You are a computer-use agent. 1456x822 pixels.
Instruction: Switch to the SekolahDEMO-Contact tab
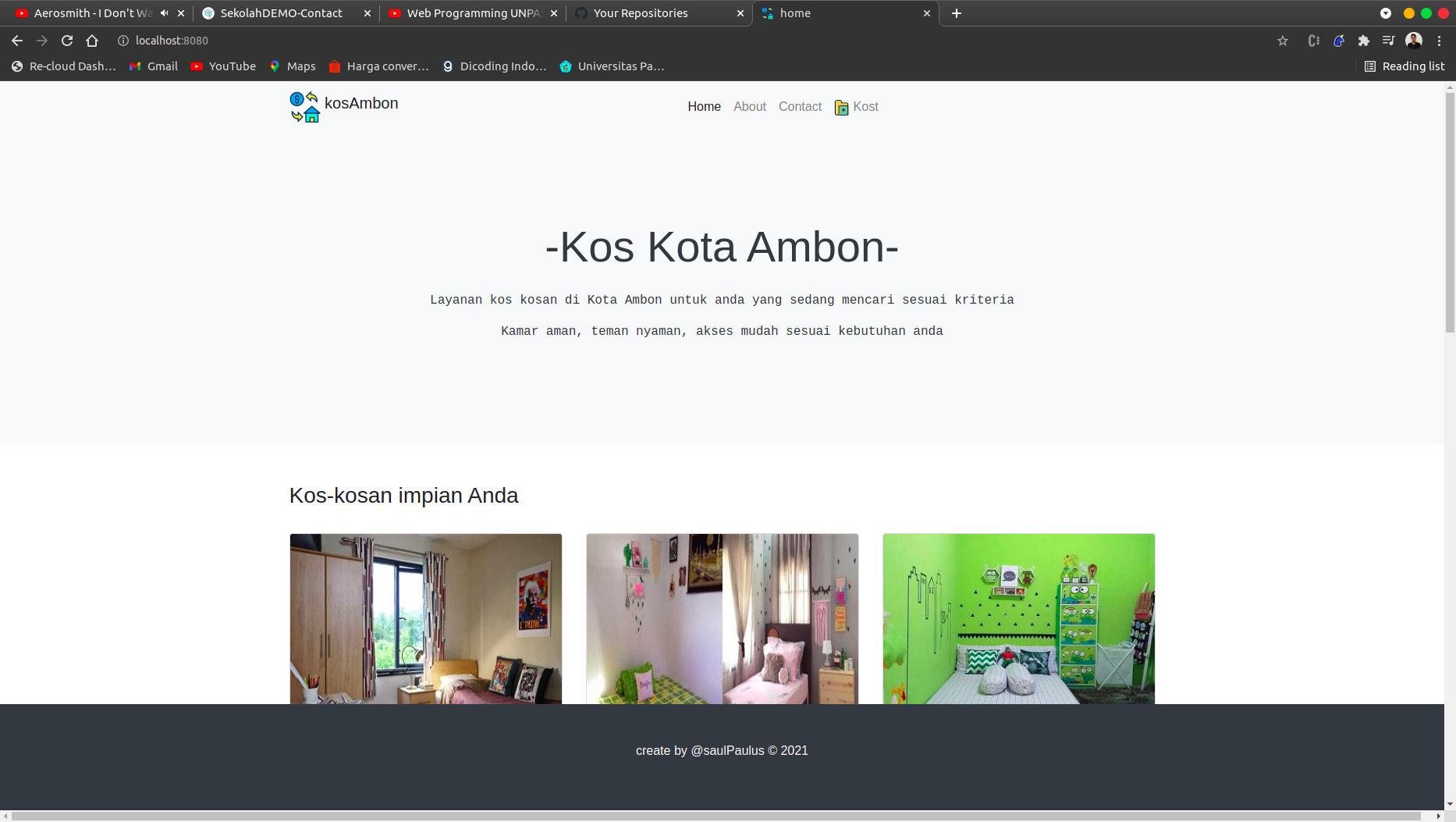pyautogui.click(x=281, y=12)
